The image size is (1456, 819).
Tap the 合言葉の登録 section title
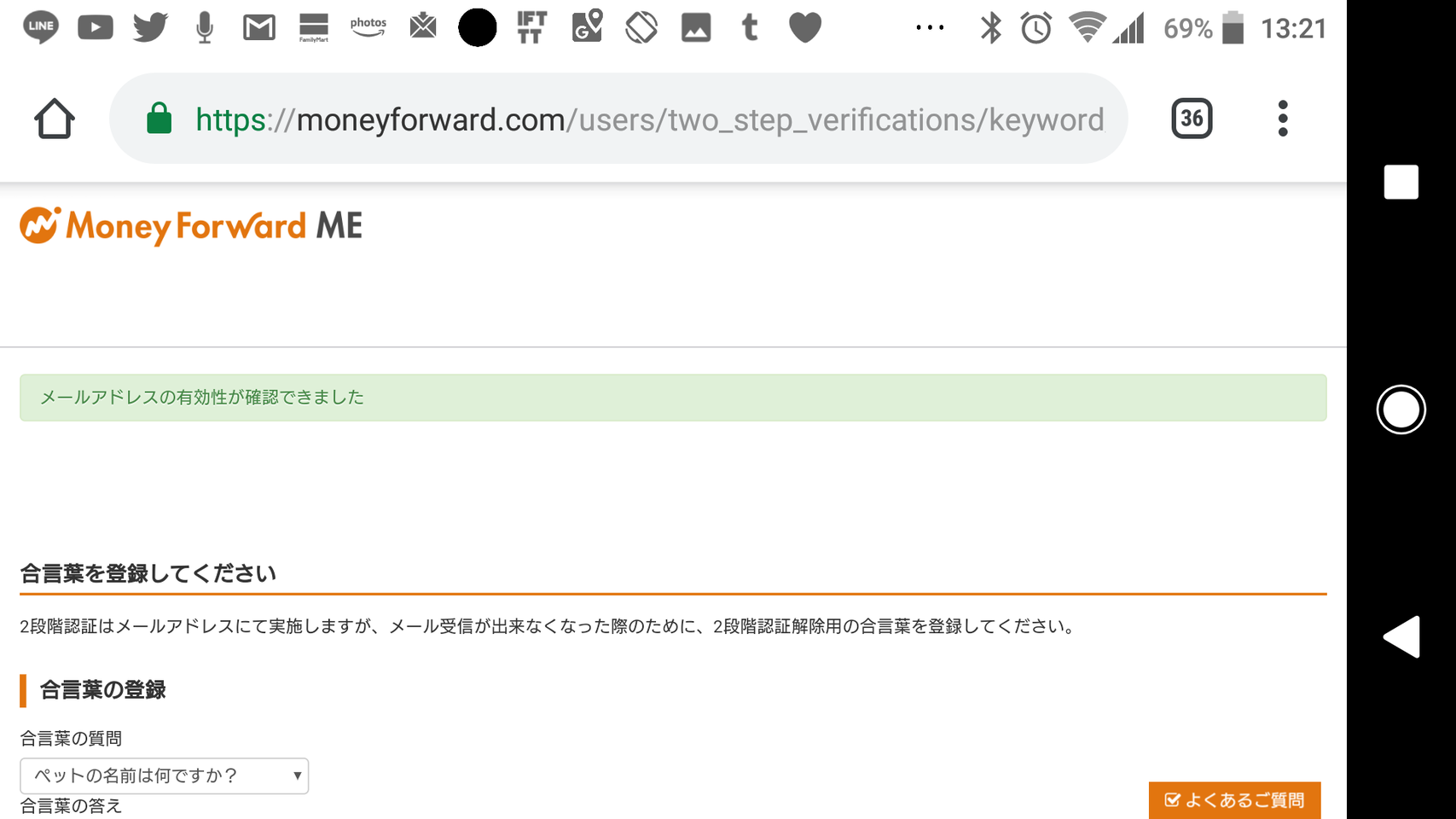pos(103,689)
